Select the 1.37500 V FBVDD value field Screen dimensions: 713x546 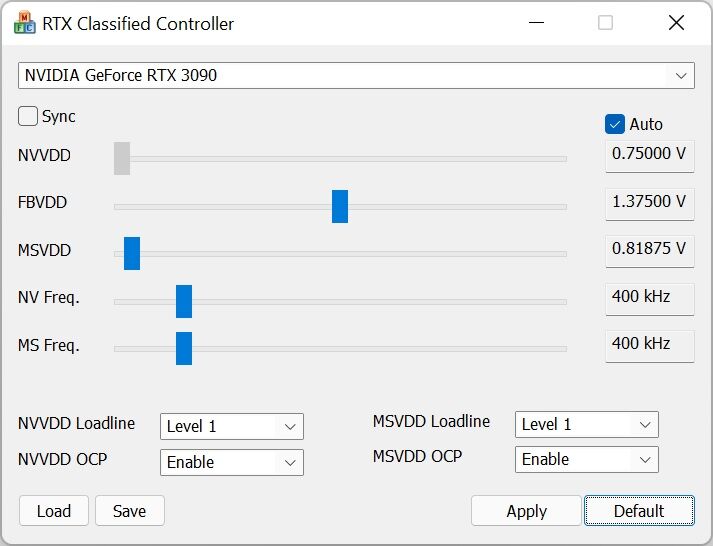point(649,204)
